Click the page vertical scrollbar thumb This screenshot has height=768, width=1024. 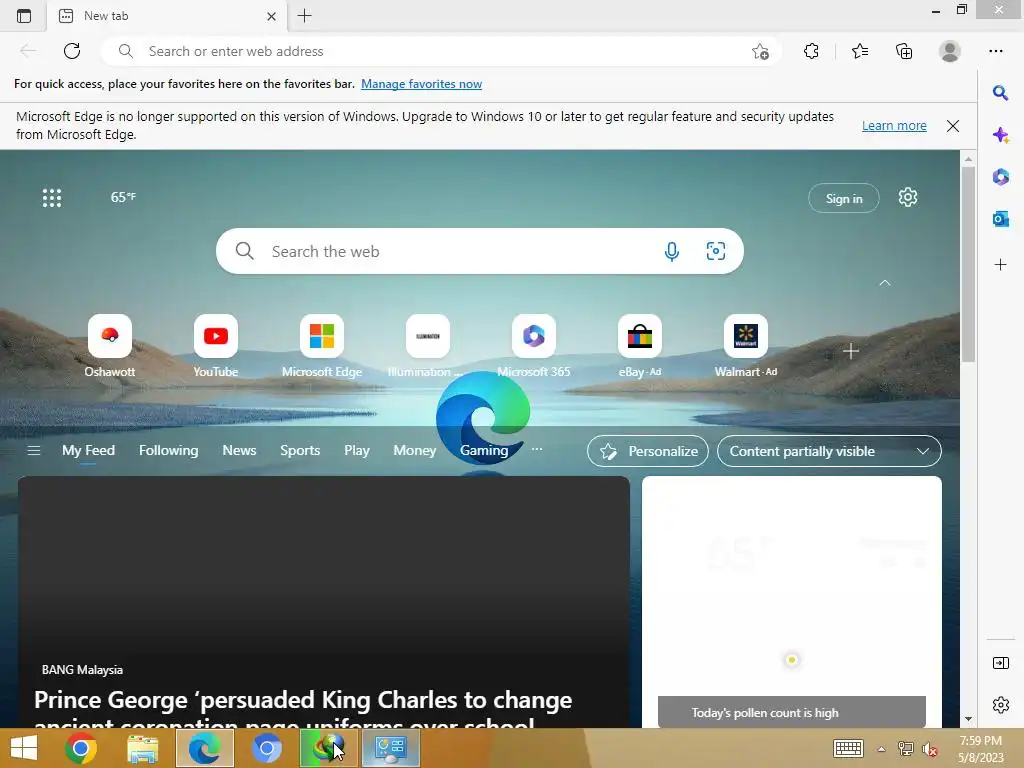[x=968, y=264]
